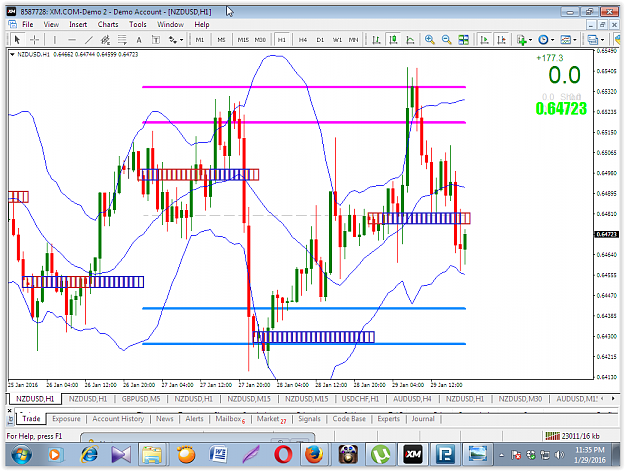Tile chart windows with grid icon
The height and width of the screenshot is (471, 625).
point(464,39)
